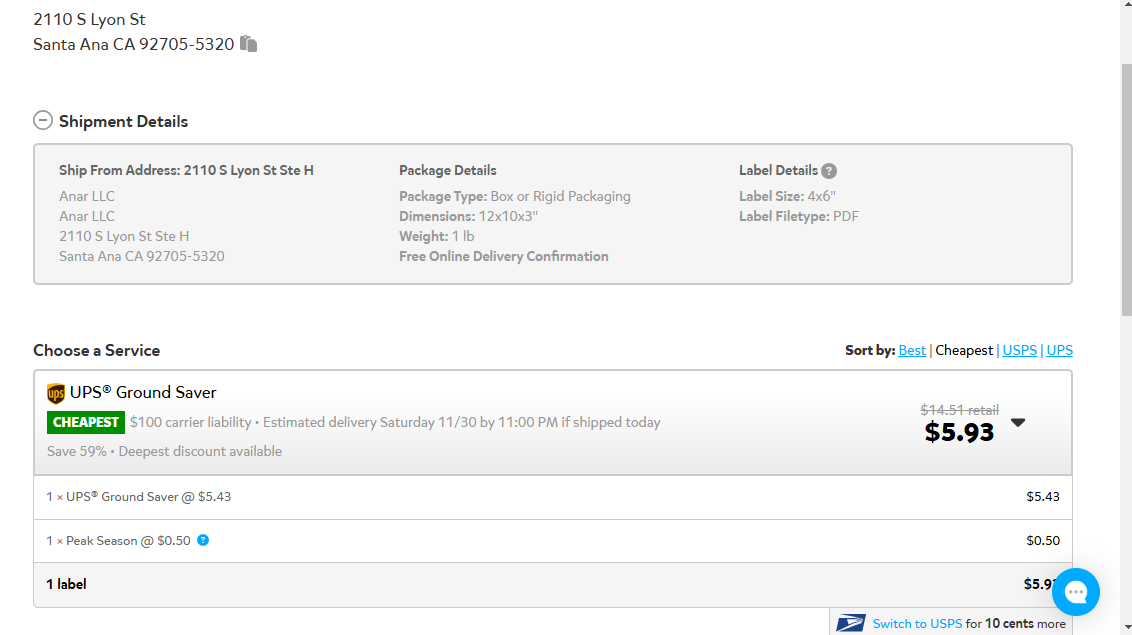Click the green CHEAPEST badge

pos(86,422)
